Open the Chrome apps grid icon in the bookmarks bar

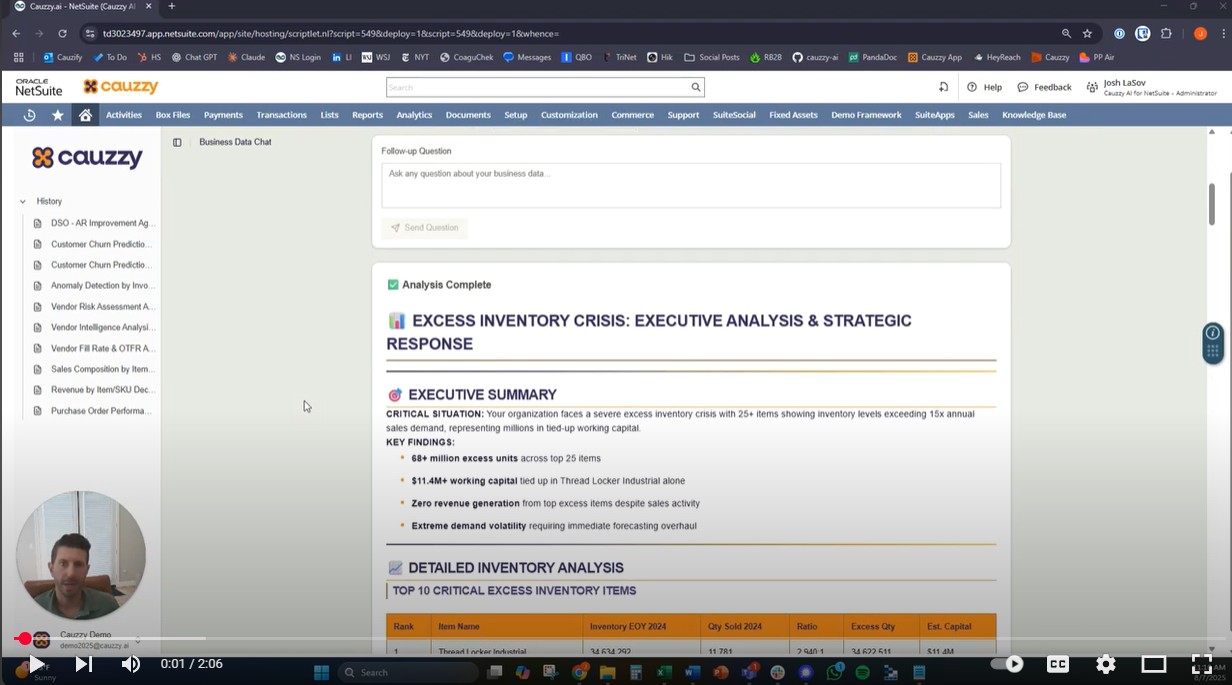pyautogui.click(x=18, y=57)
